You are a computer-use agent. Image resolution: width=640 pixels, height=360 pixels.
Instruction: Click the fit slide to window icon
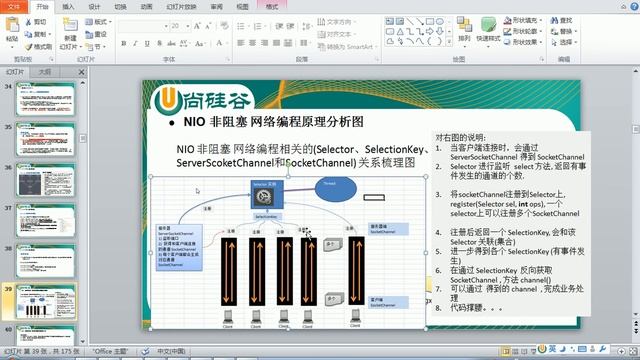pyautogui.click(x=633, y=351)
